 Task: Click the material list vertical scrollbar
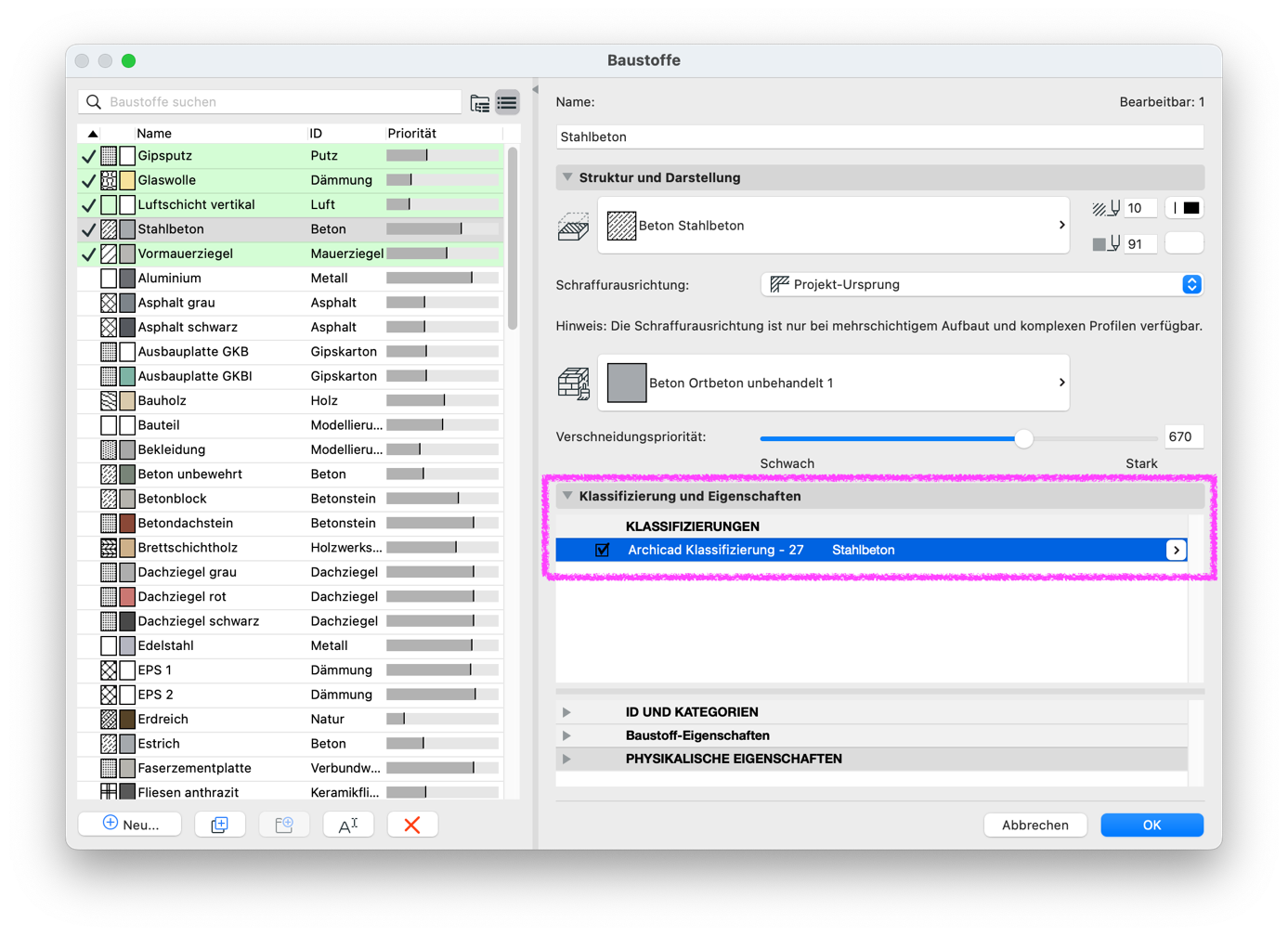coord(513,239)
